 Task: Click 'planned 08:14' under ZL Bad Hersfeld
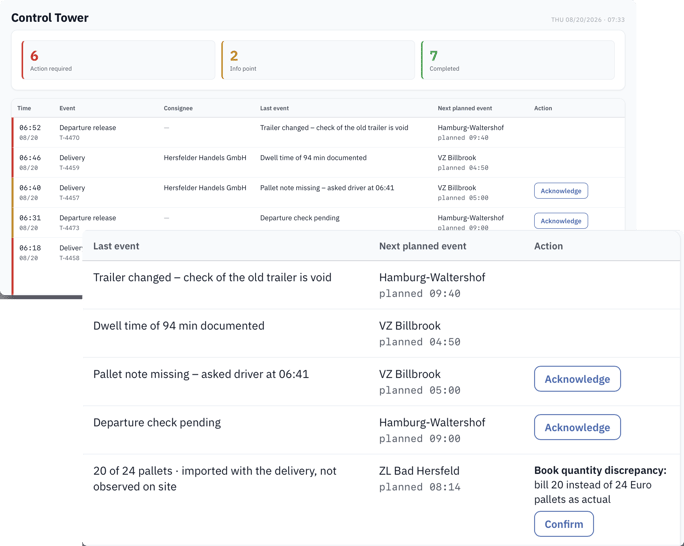click(420, 487)
